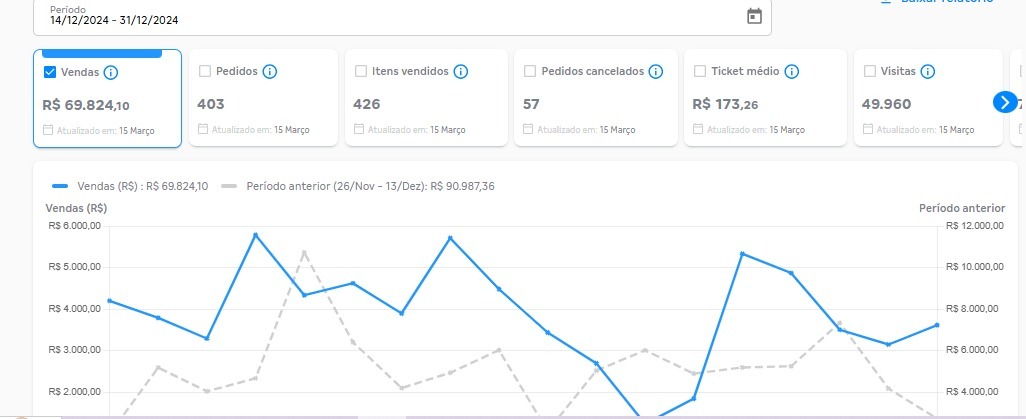Uncheck the Vendas checkbox
The height and width of the screenshot is (419, 1026).
50,72
